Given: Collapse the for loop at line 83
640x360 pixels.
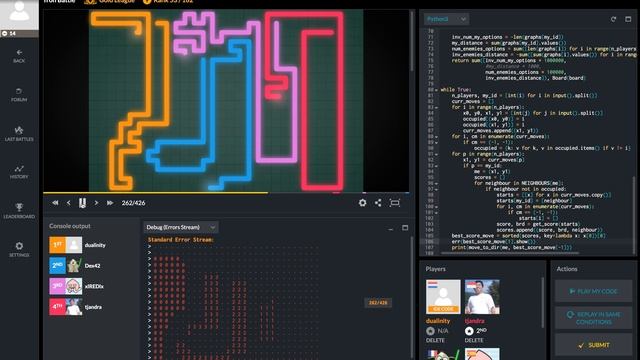Looking at the screenshot, I should (x=436, y=107).
